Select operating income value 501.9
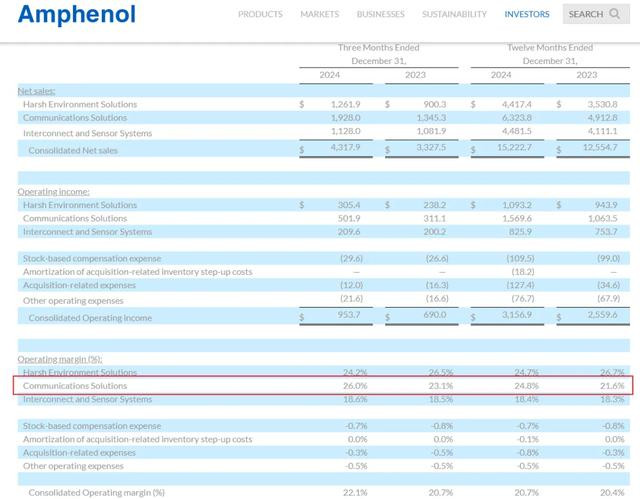The height and width of the screenshot is (499, 640). (349, 218)
